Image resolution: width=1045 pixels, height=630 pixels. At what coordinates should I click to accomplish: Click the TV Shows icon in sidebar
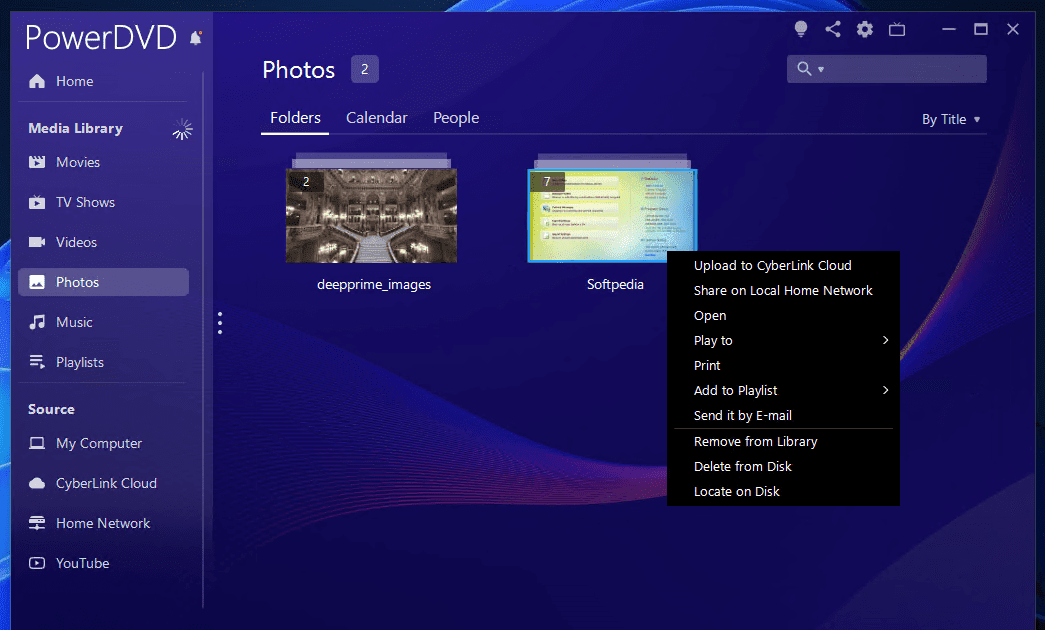37,202
